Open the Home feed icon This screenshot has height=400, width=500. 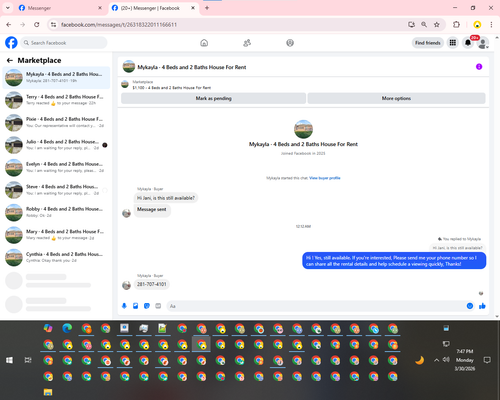pyautogui.click(x=204, y=43)
